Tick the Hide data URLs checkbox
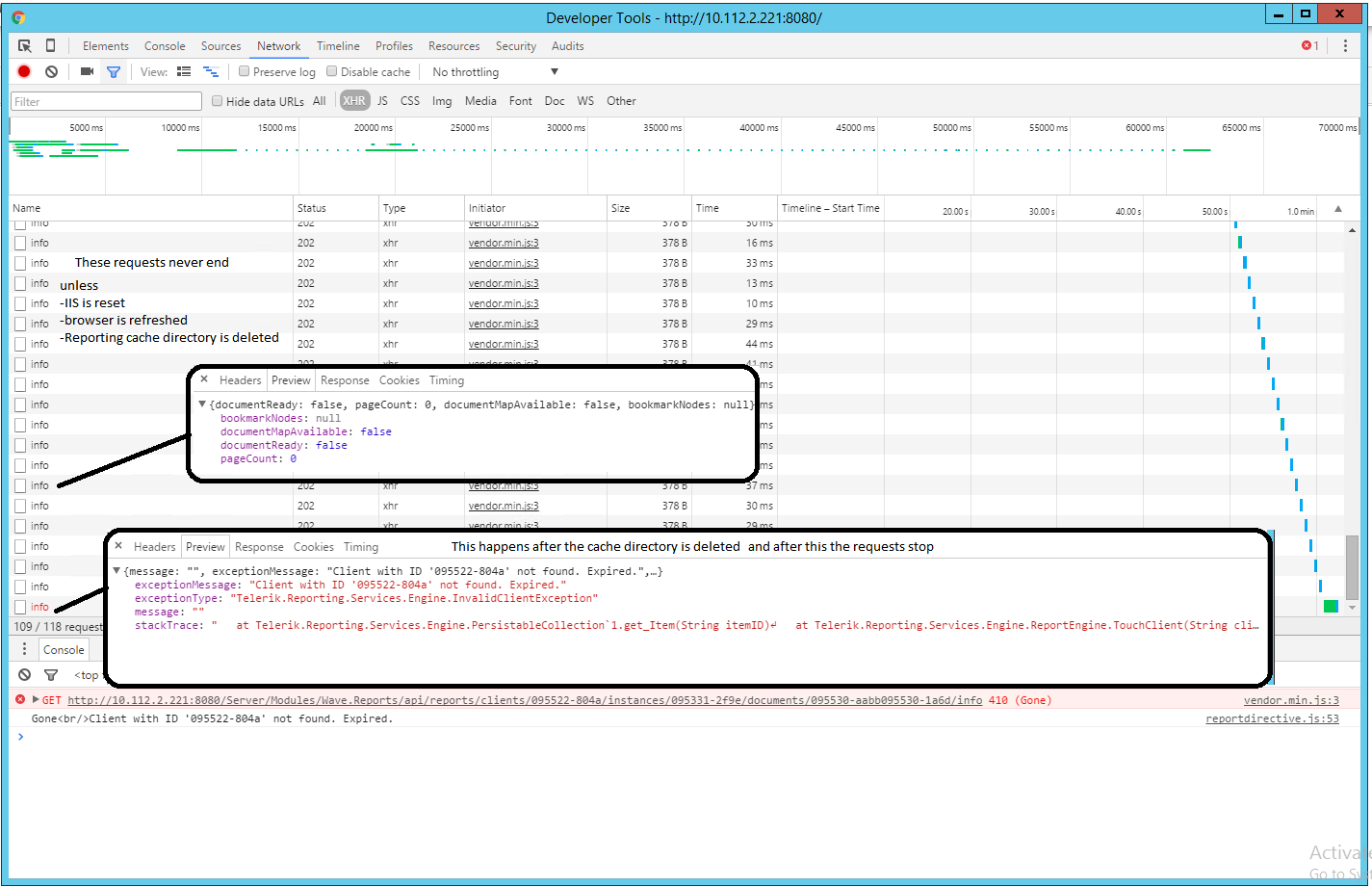 click(x=218, y=101)
